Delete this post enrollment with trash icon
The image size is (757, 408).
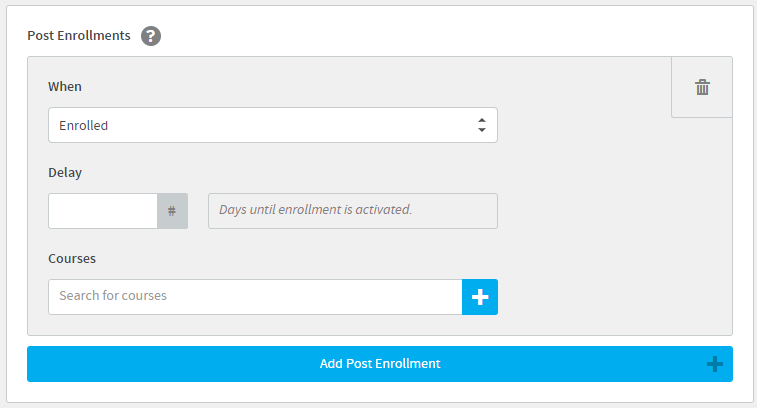[702, 87]
